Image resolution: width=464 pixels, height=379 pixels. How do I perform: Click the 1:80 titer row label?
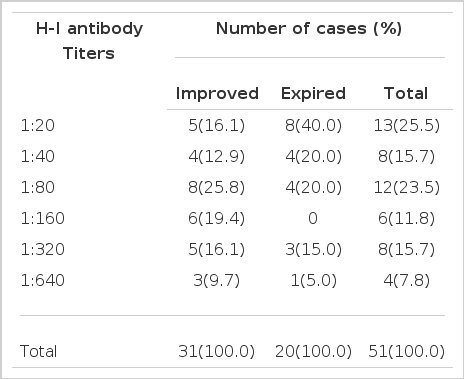tap(38, 187)
